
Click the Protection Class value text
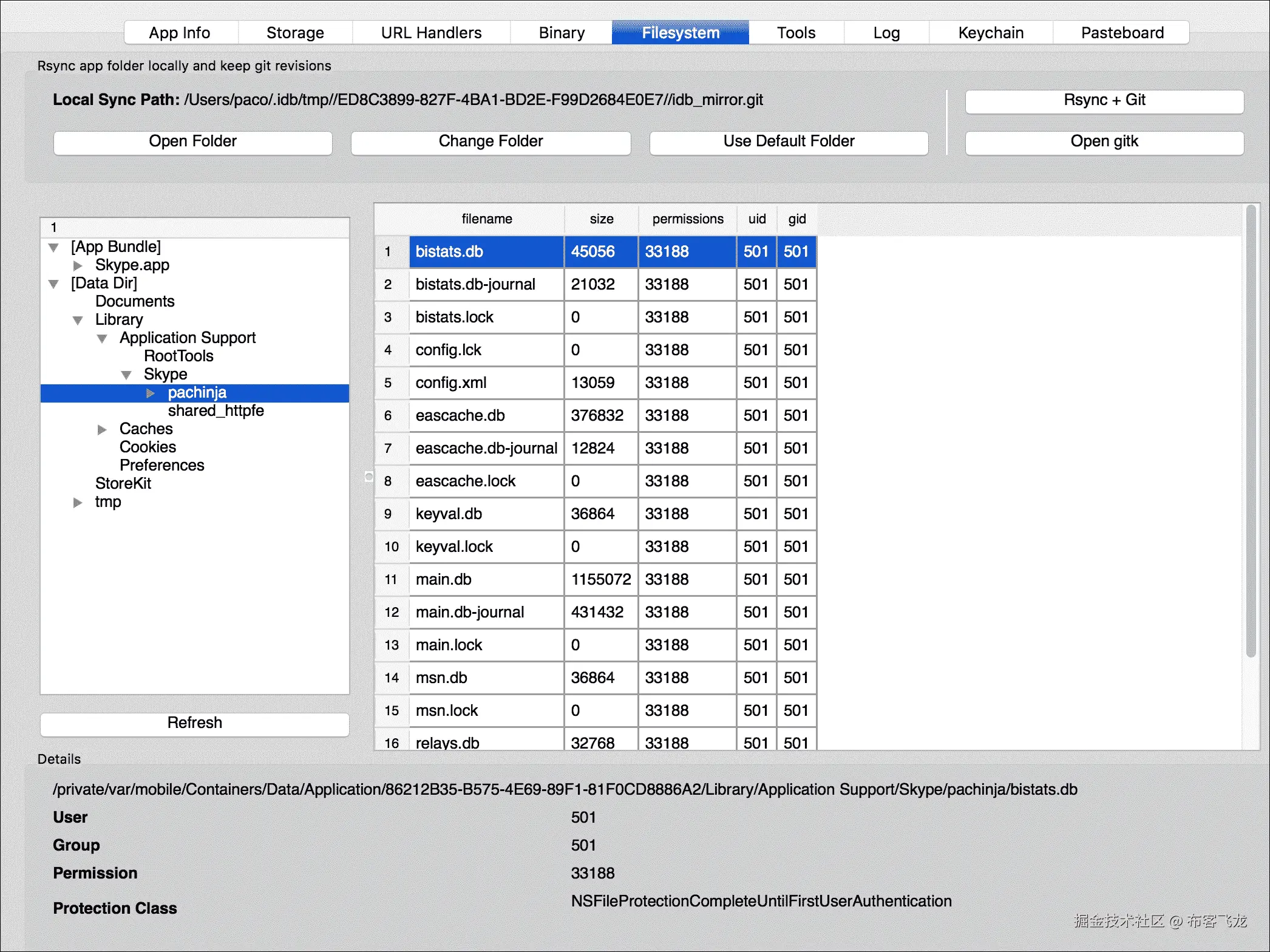(761, 902)
